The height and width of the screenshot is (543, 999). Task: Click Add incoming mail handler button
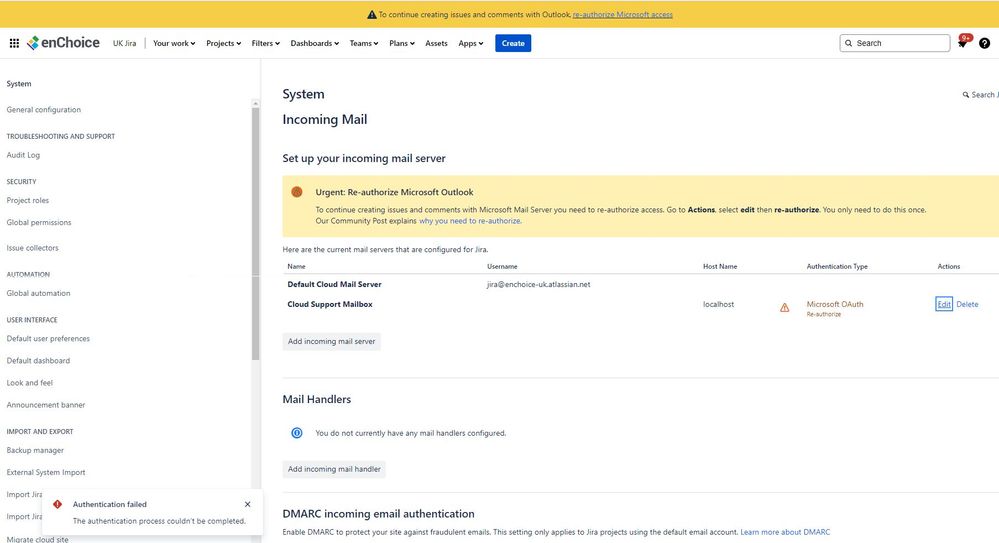(334, 469)
